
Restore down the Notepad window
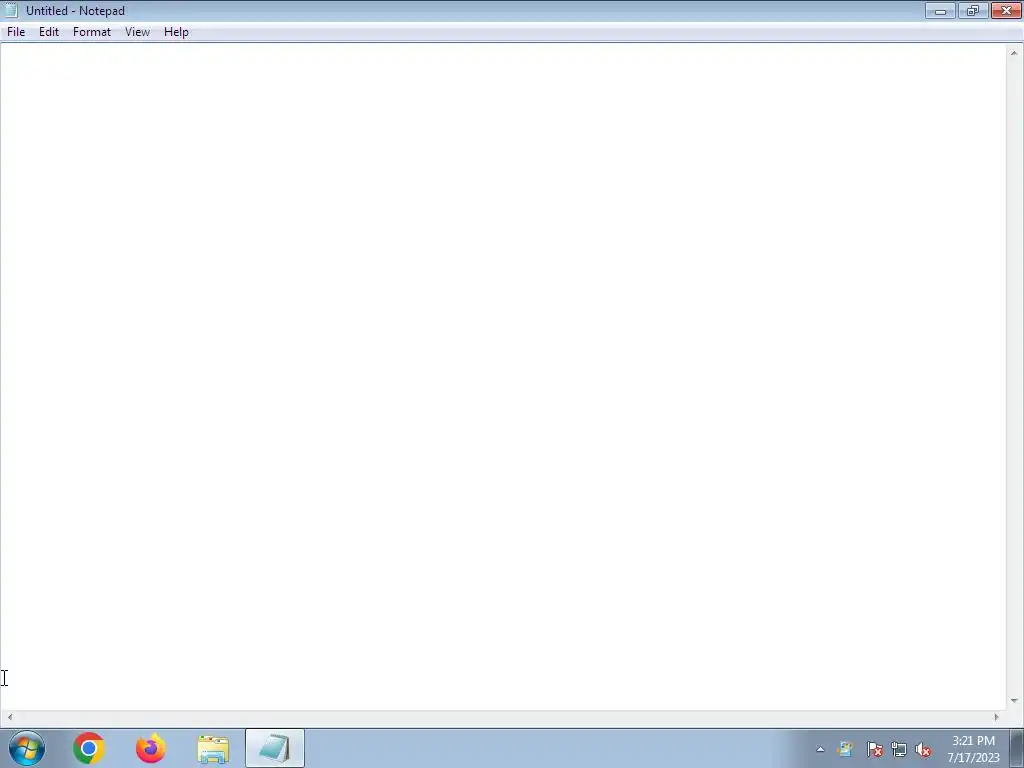(972, 10)
